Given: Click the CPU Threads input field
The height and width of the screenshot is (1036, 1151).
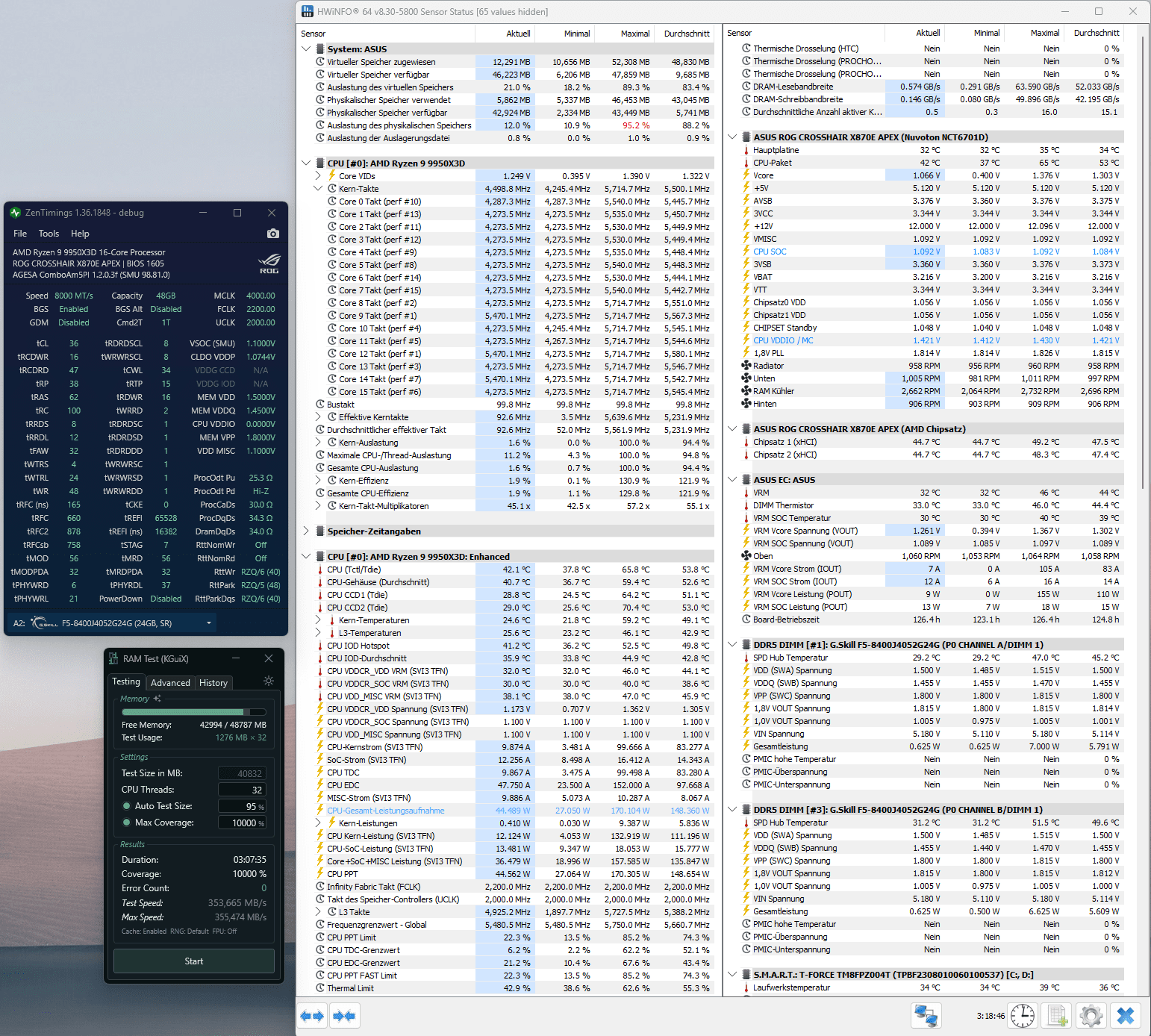Looking at the screenshot, I should (x=243, y=790).
